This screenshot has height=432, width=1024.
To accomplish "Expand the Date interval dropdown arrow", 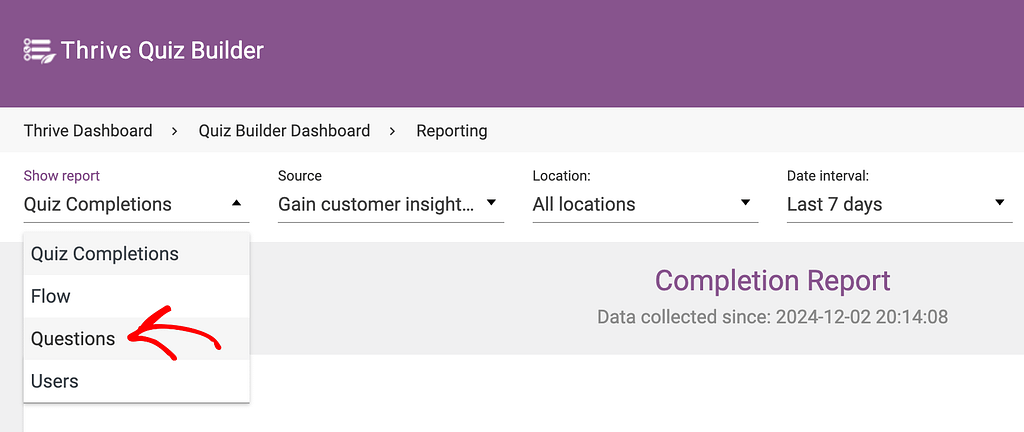I will (999, 203).
